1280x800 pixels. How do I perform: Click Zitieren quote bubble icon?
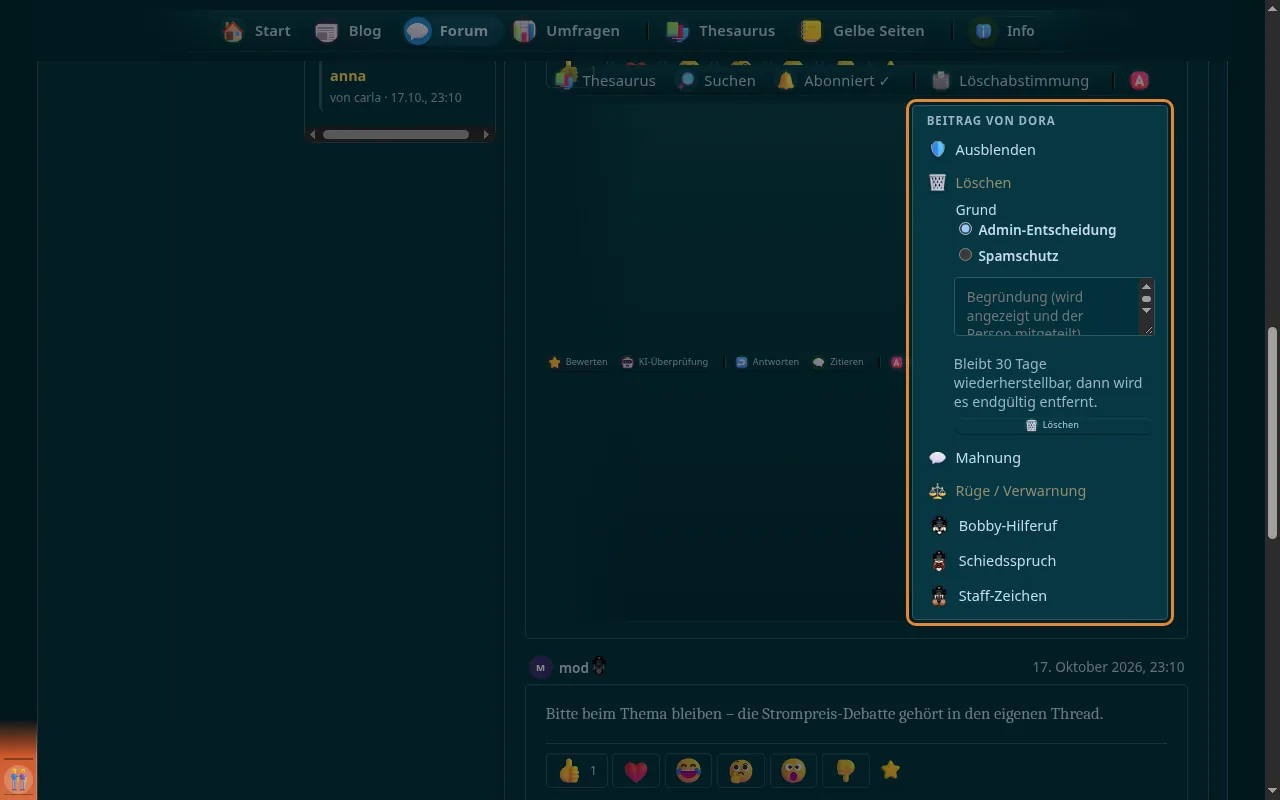818,362
